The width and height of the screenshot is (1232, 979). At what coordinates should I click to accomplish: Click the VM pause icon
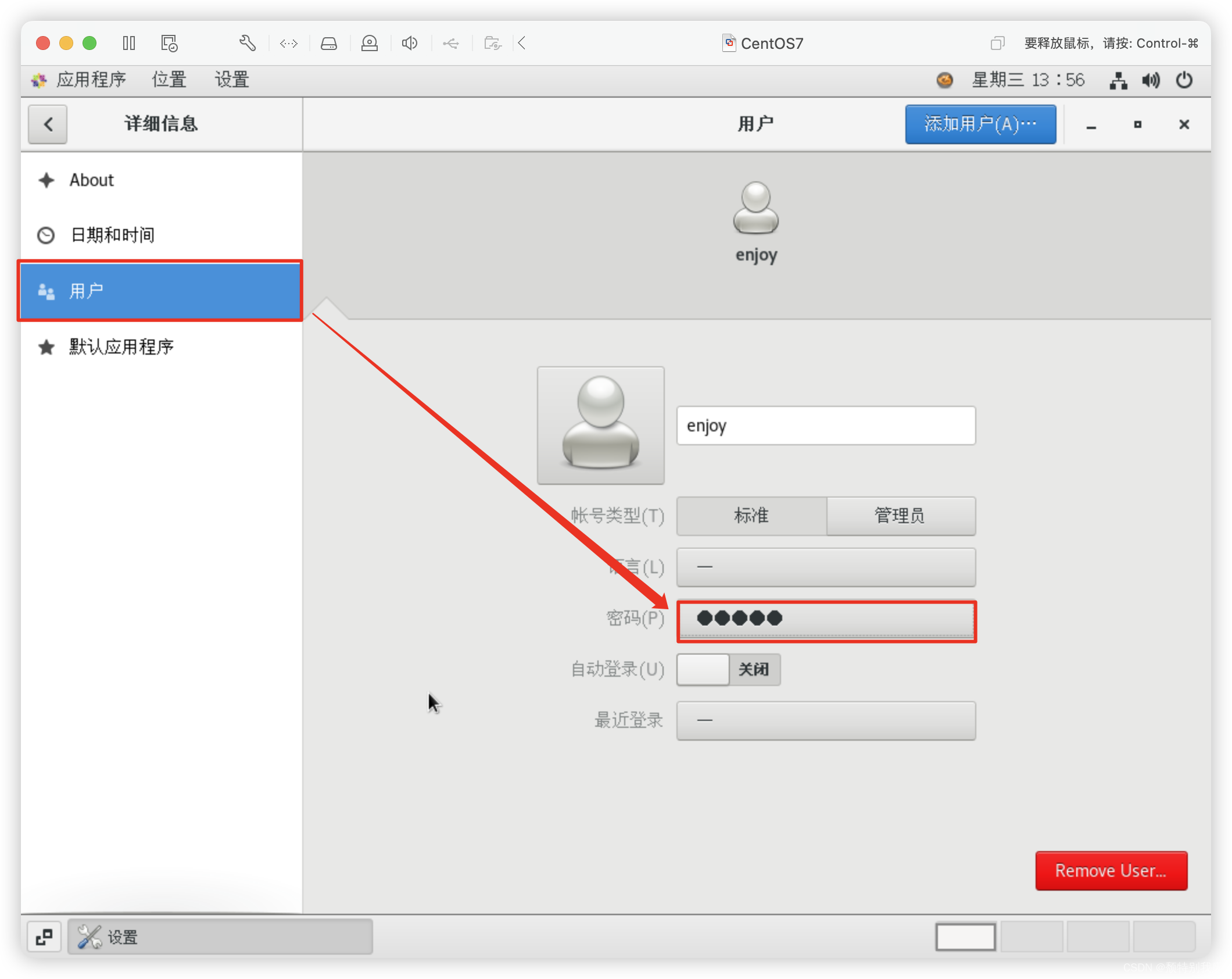click(129, 43)
